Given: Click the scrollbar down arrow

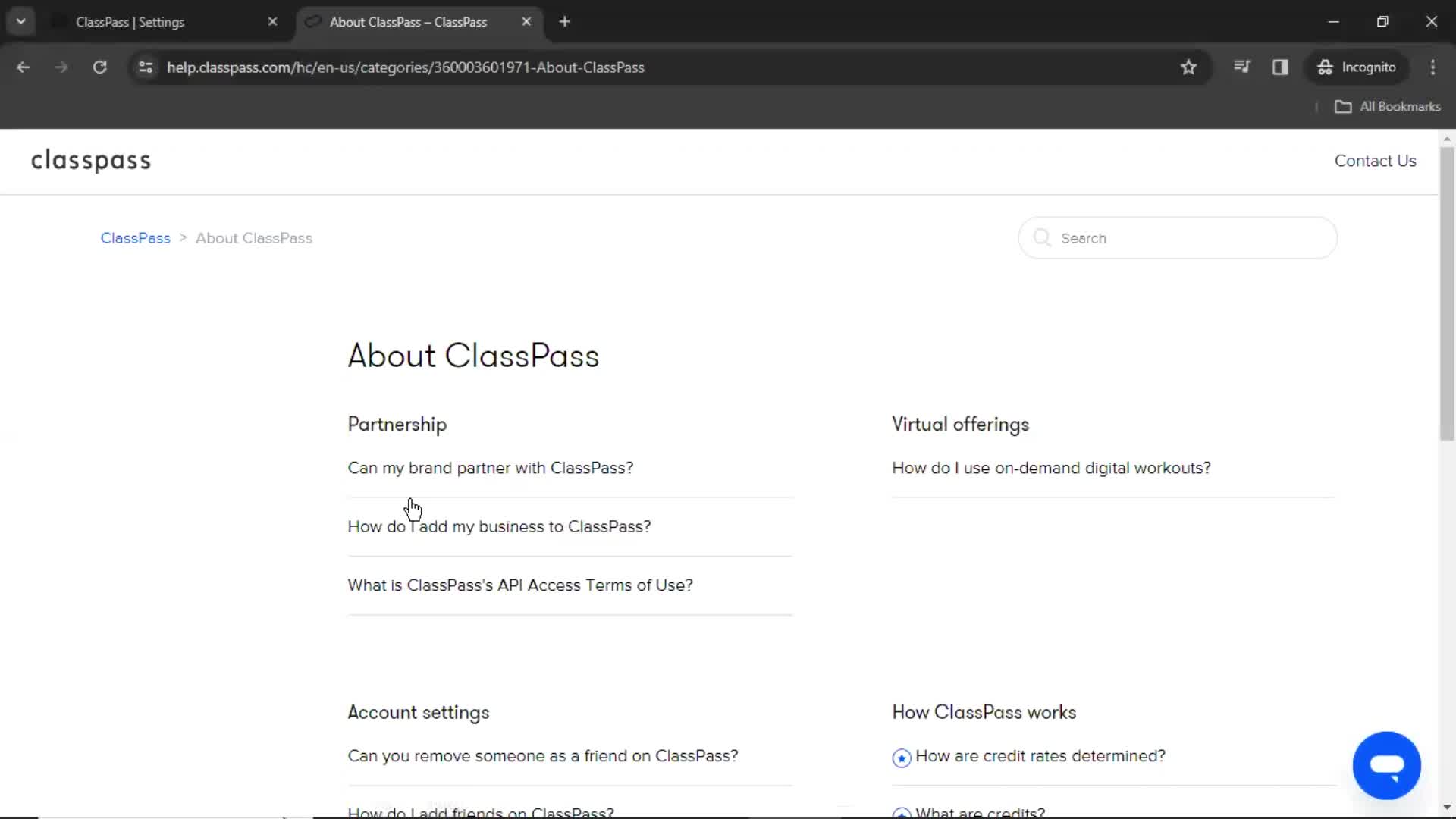Looking at the screenshot, I should coord(1447,807).
